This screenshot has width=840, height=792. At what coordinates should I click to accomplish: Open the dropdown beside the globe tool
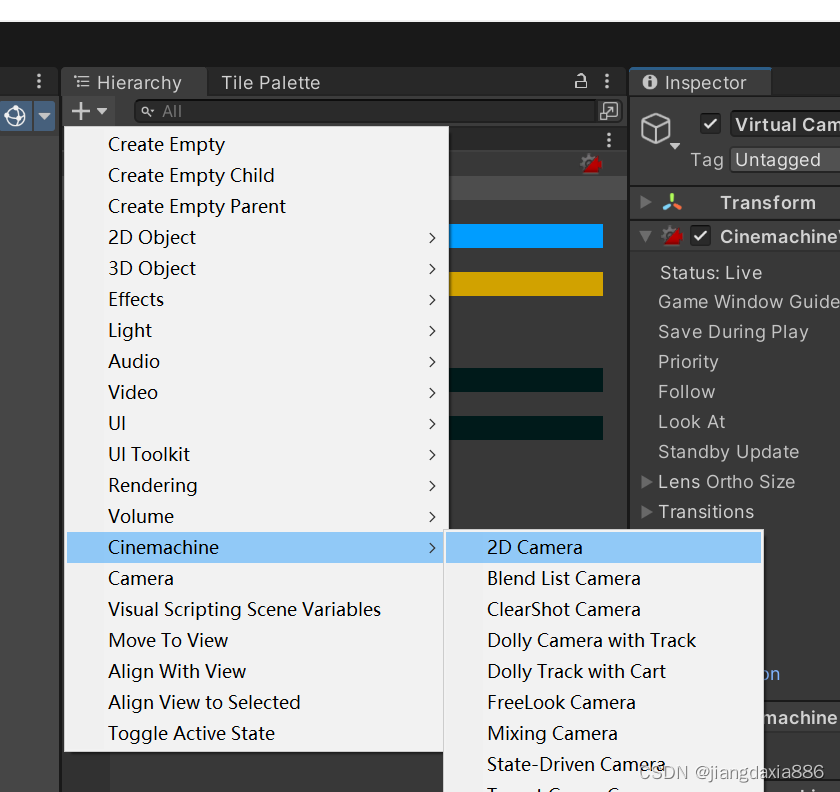[44, 116]
